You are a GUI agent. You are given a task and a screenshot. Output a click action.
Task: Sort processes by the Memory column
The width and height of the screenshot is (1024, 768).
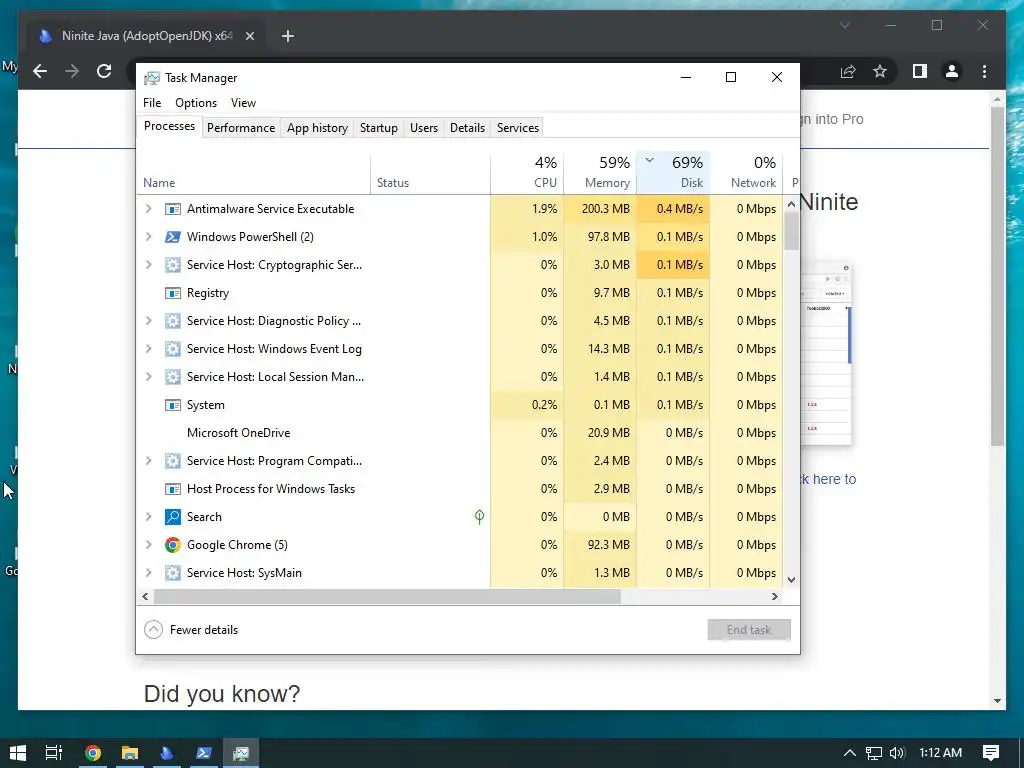pyautogui.click(x=600, y=173)
